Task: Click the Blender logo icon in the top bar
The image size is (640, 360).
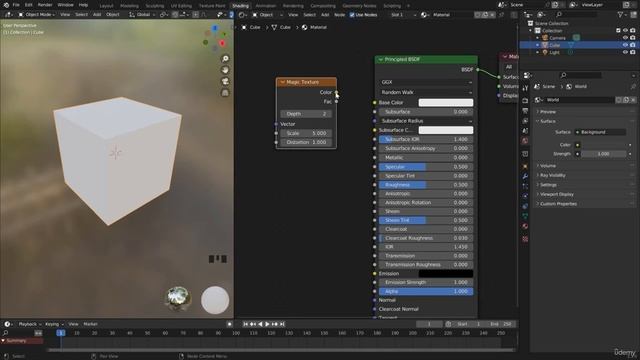Action: click(x=6, y=5)
